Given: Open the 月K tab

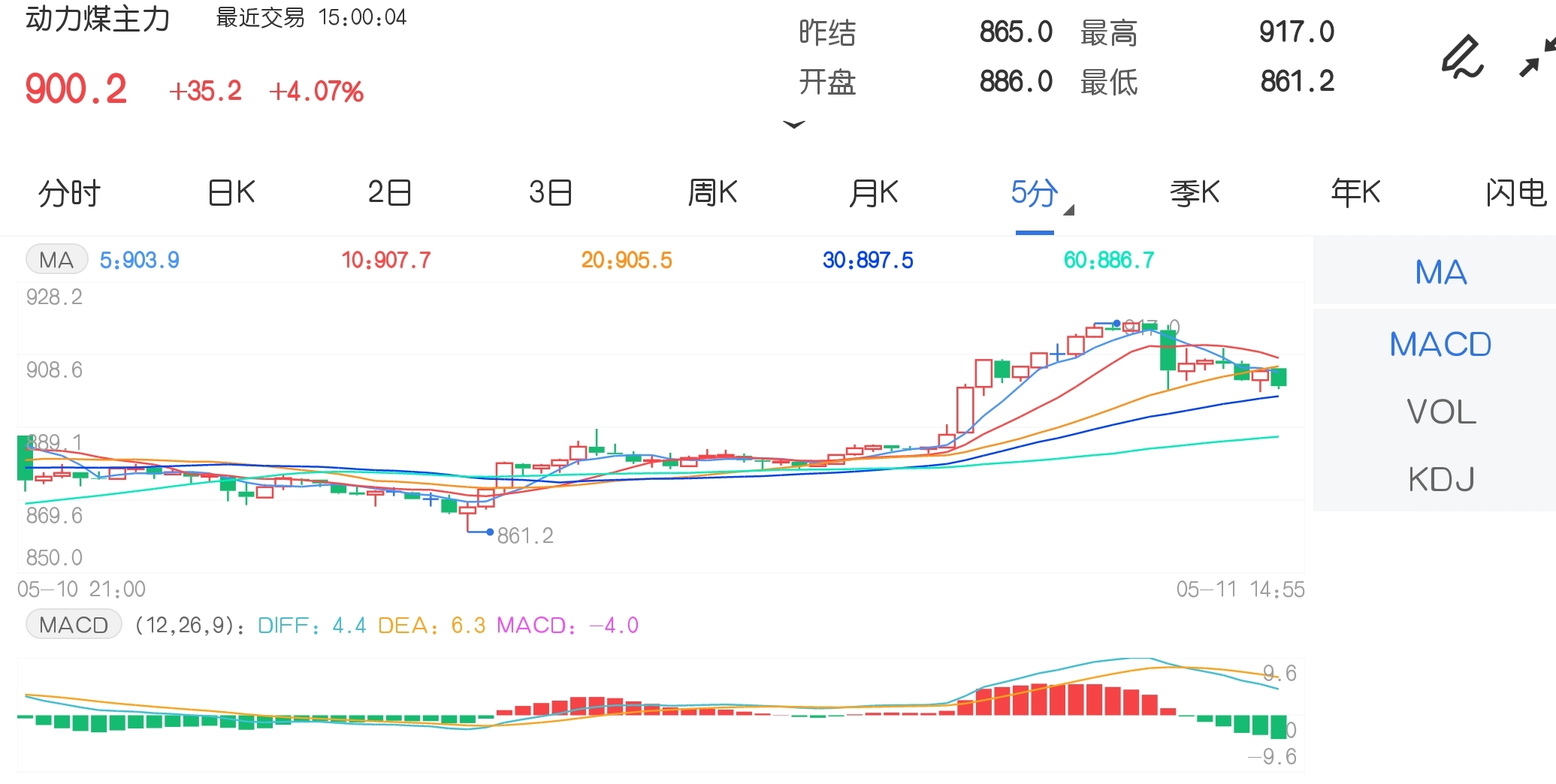Looking at the screenshot, I should [874, 193].
